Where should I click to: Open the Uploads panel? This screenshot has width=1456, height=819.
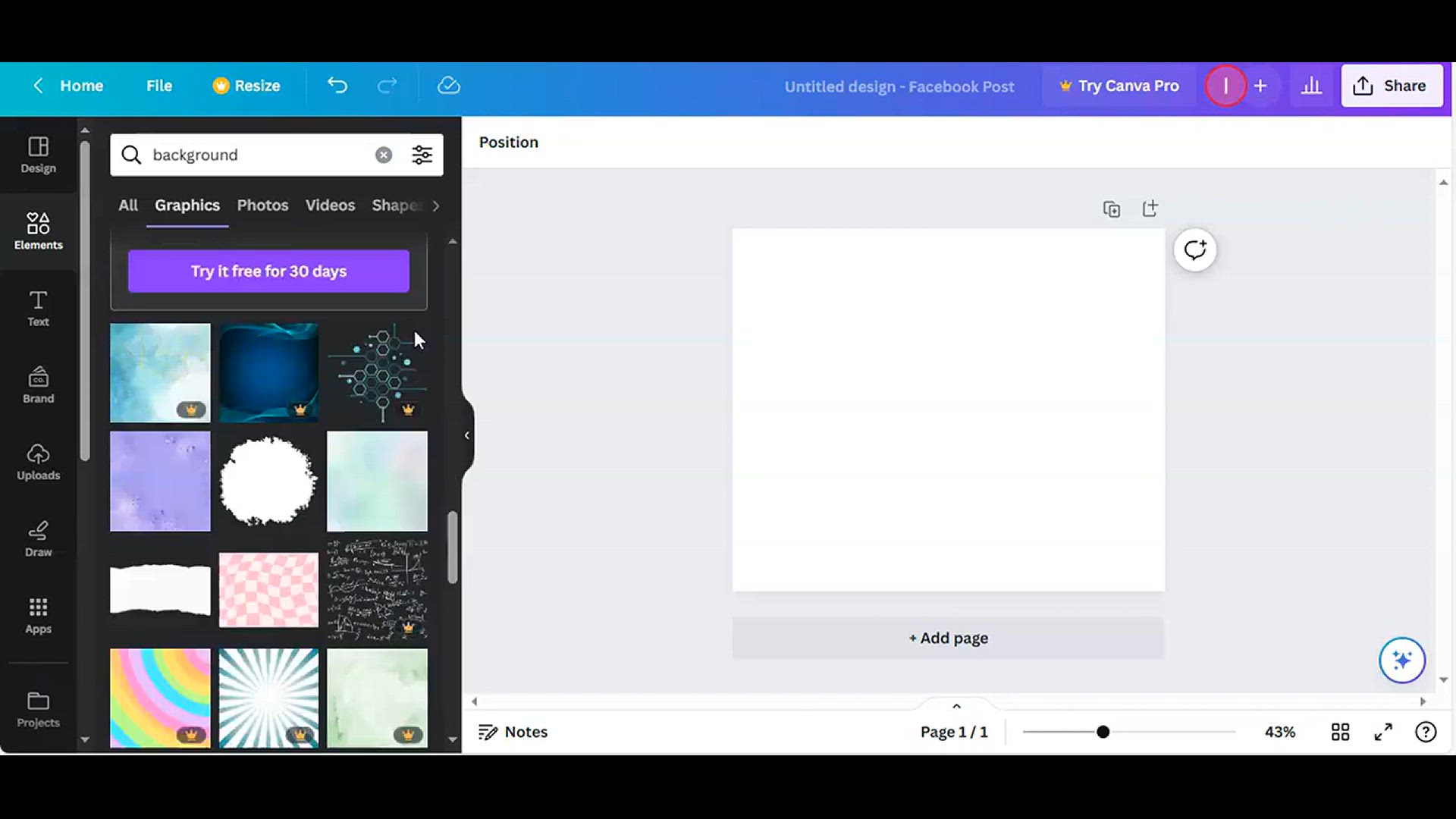tap(38, 462)
